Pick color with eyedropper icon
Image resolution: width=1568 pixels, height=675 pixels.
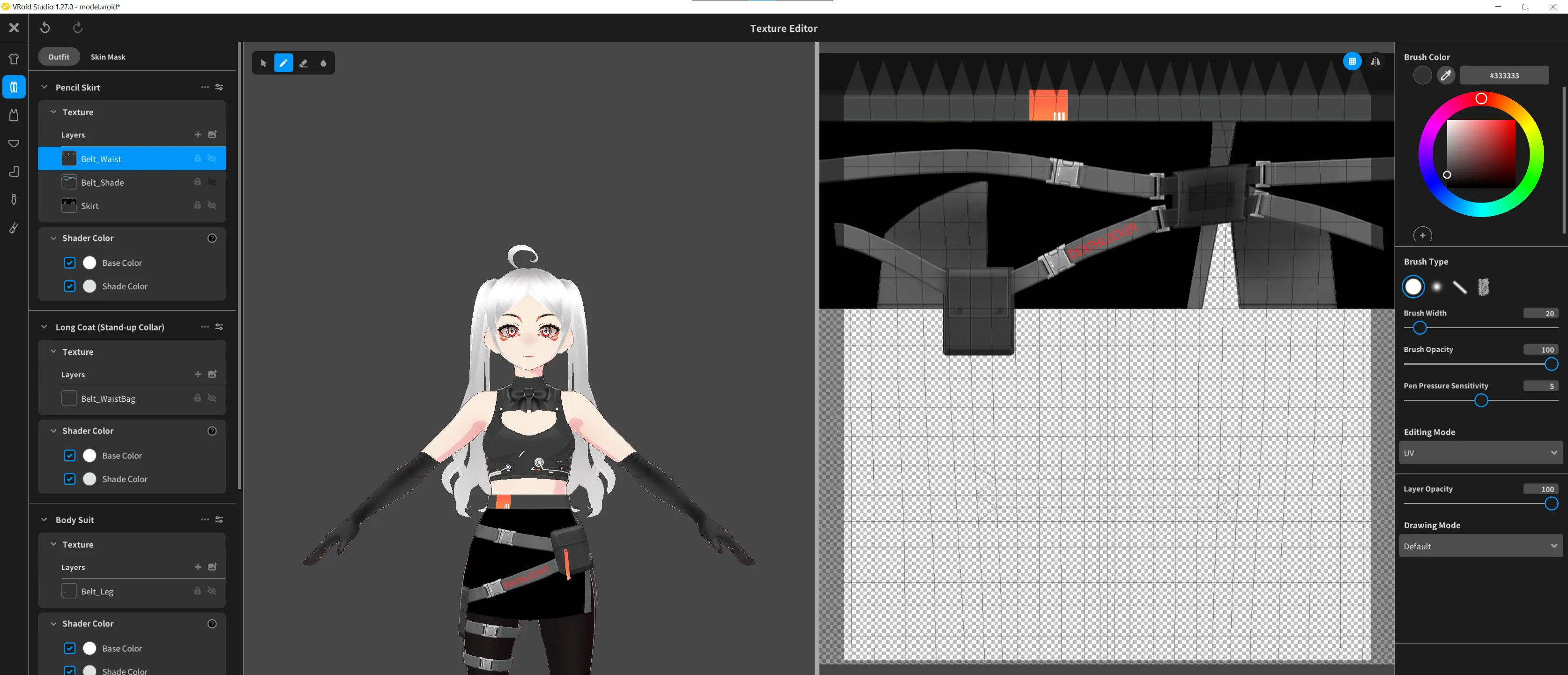pyautogui.click(x=1446, y=75)
